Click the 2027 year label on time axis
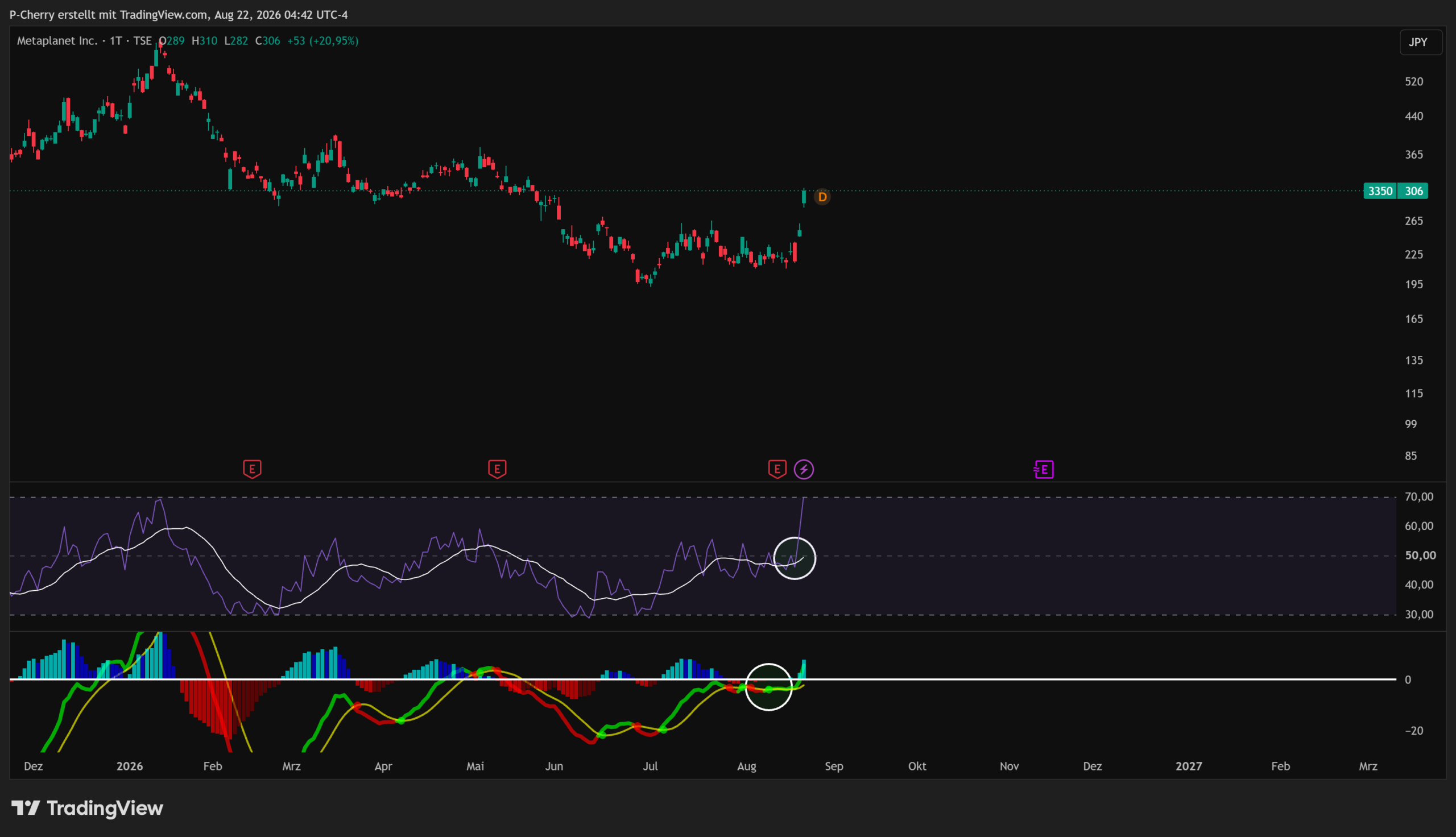 pos(1189,766)
